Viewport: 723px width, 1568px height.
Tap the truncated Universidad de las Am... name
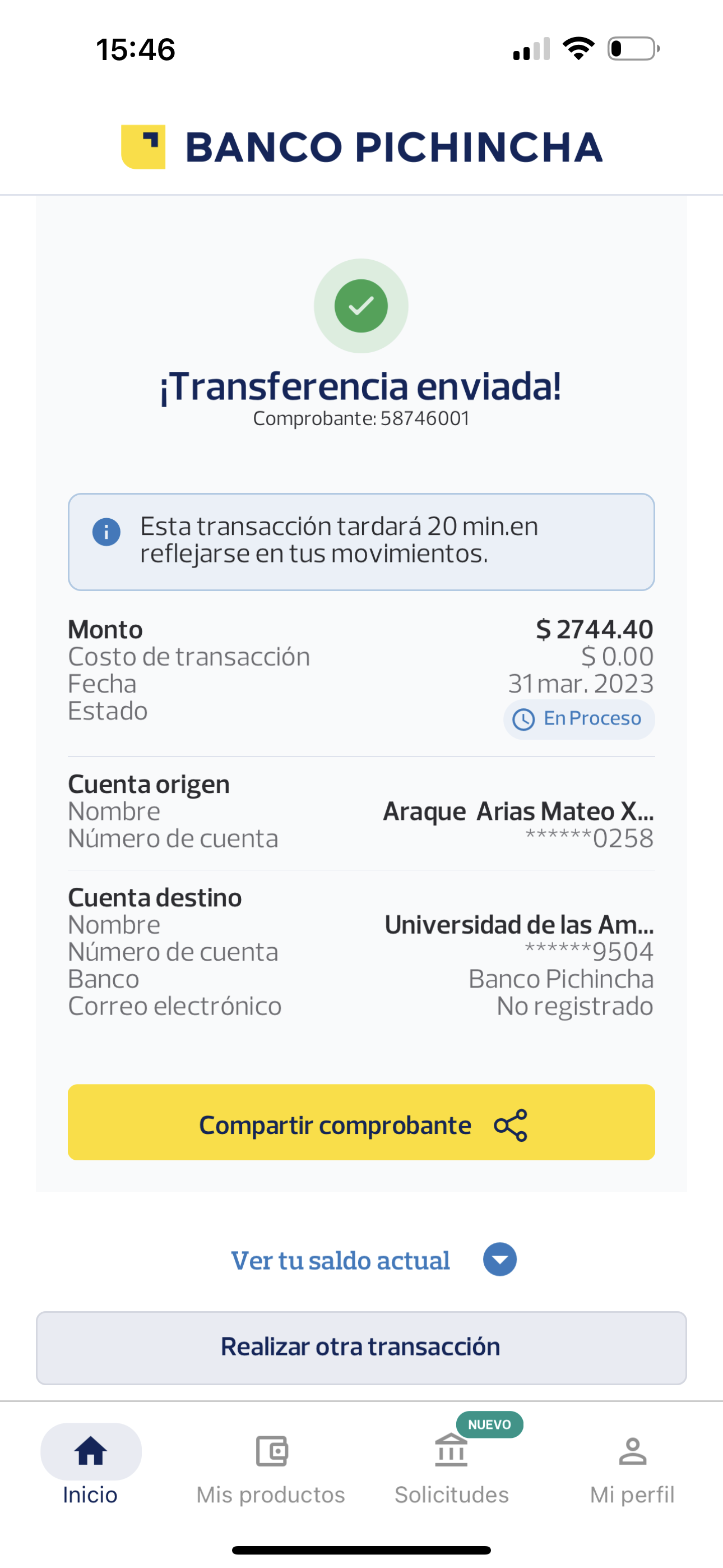519,925
